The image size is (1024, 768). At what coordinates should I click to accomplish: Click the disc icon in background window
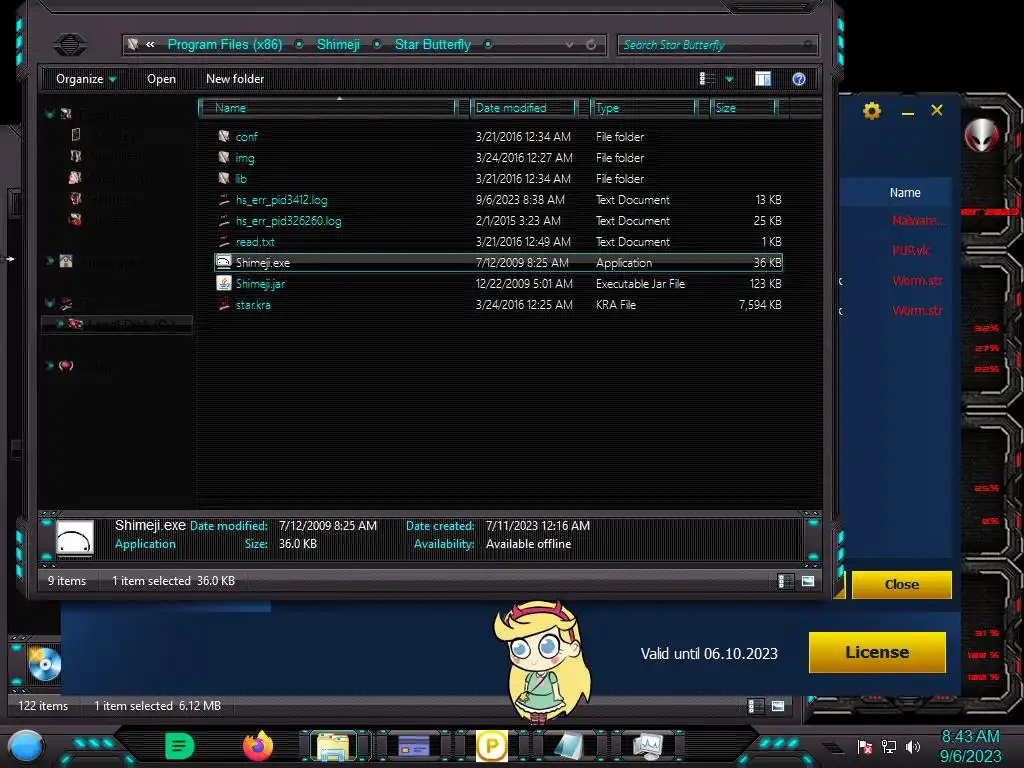point(44,664)
